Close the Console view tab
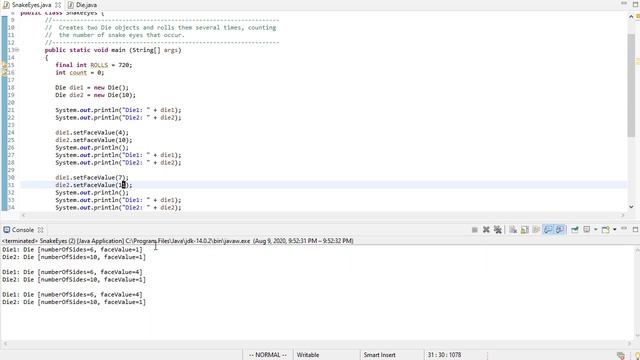Screen dimensions: 640x360 [x=40, y=230]
